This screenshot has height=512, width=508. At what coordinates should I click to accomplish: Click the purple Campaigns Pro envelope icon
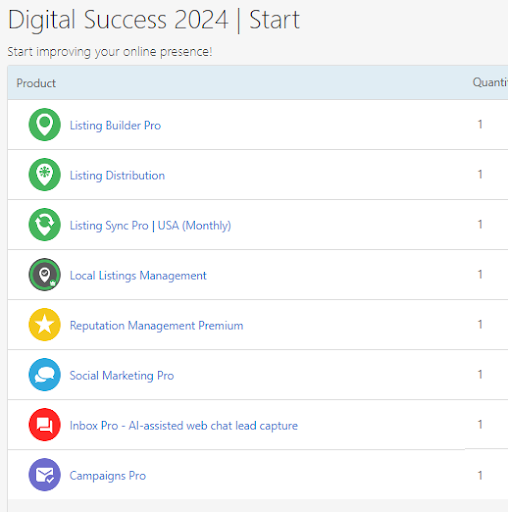pos(45,475)
